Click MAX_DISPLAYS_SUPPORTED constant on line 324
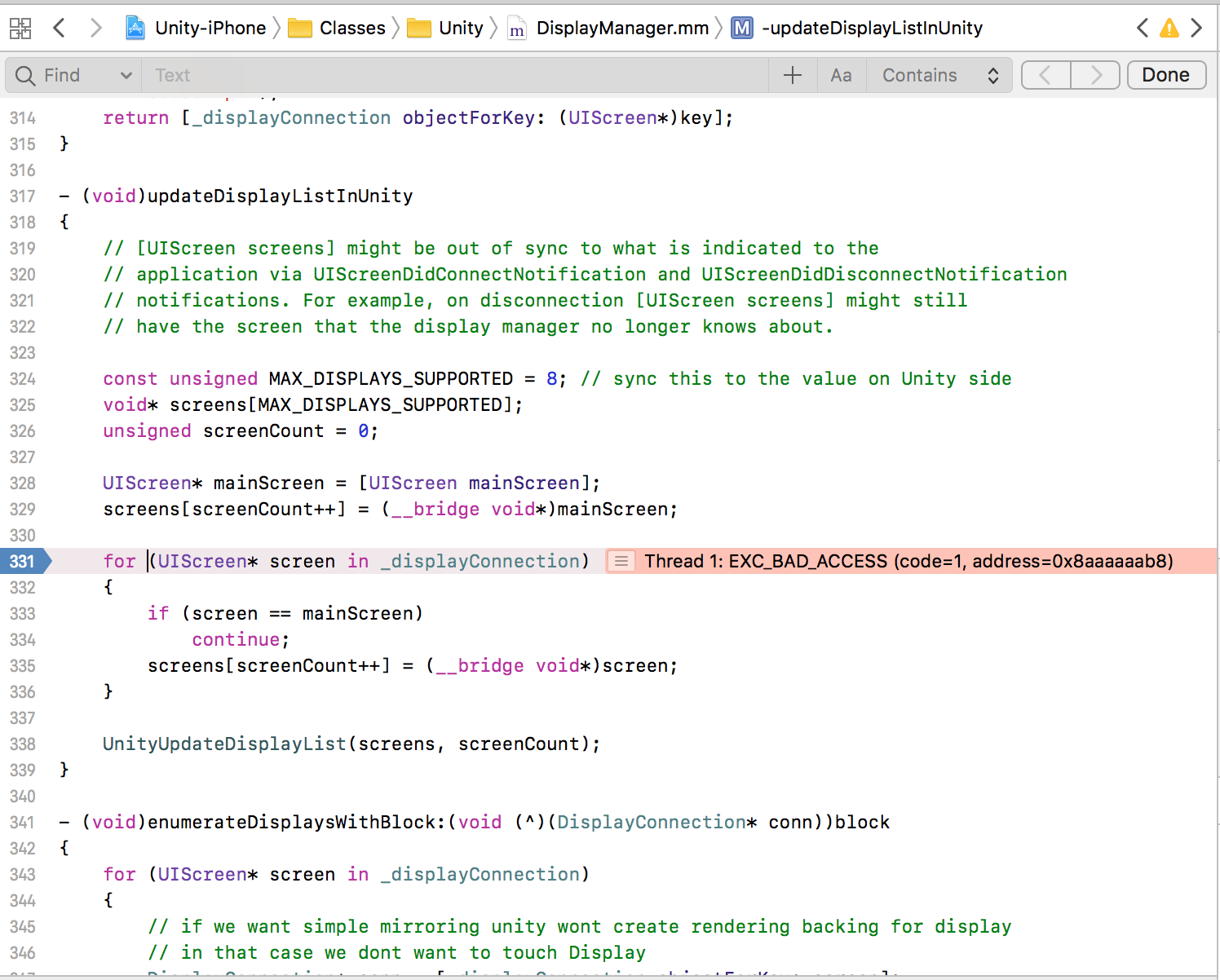The height and width of the screenshot is (980, 1220). 391,378
